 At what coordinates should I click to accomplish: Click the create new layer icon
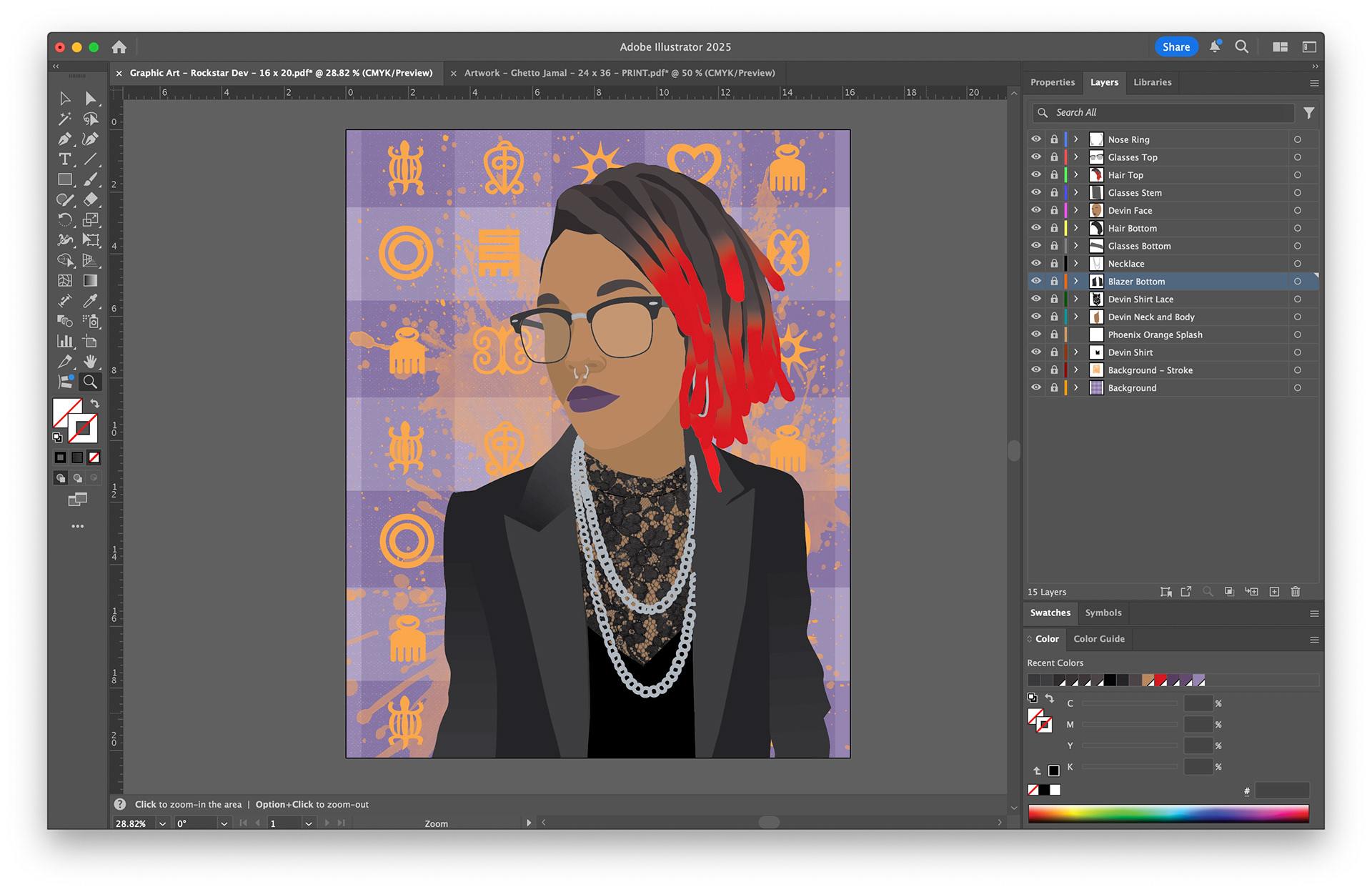click(1274, 592)
